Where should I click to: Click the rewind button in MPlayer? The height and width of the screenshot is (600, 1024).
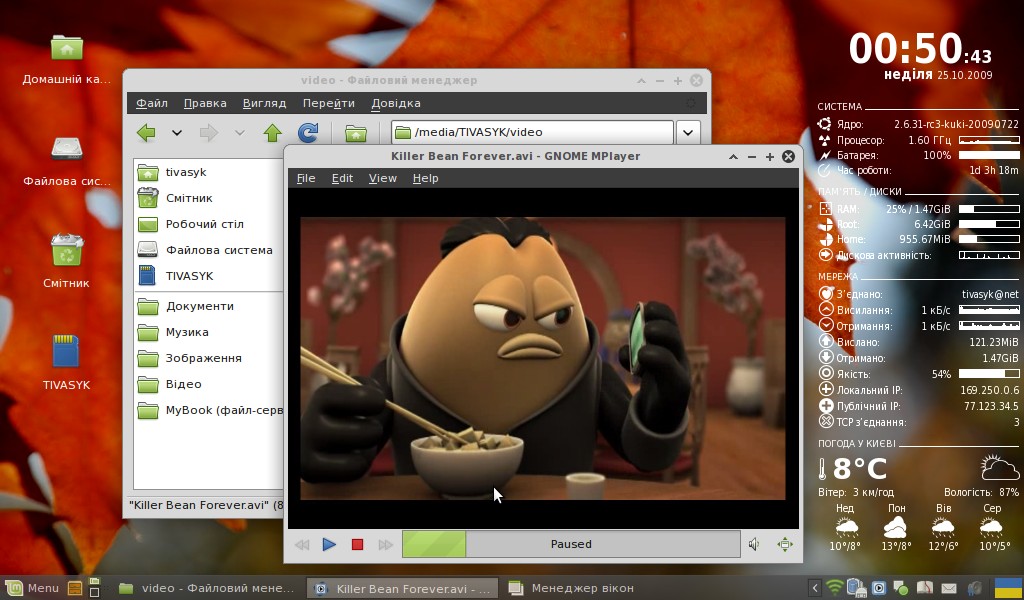tap(302, 545)
